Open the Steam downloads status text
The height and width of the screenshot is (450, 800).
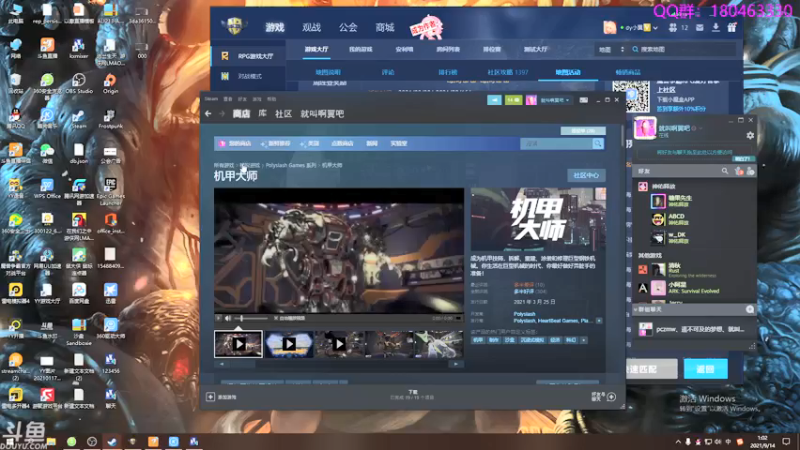pos(412,394)
